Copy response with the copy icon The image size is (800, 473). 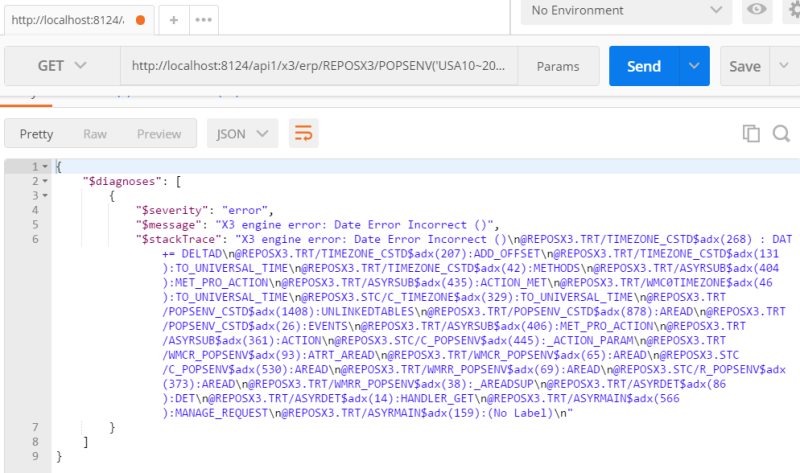(751, 134)
